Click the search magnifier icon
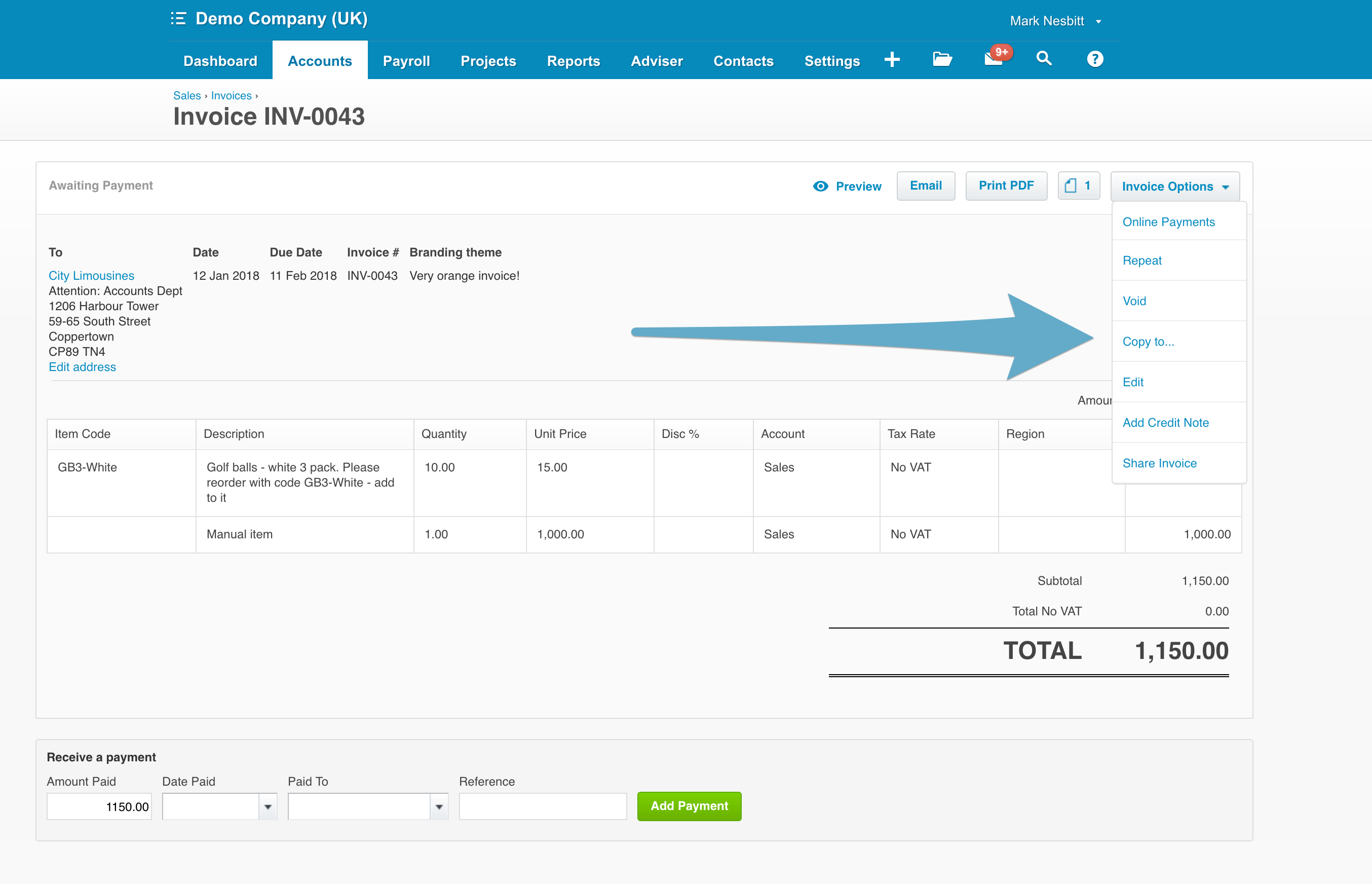This screenshot has width=1372, height=884. 1044,59
